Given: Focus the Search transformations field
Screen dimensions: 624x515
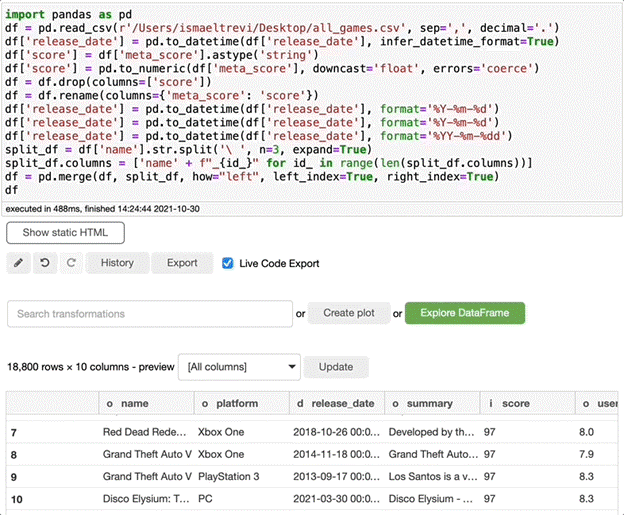Looking at the screenshot, I should 148,314.
